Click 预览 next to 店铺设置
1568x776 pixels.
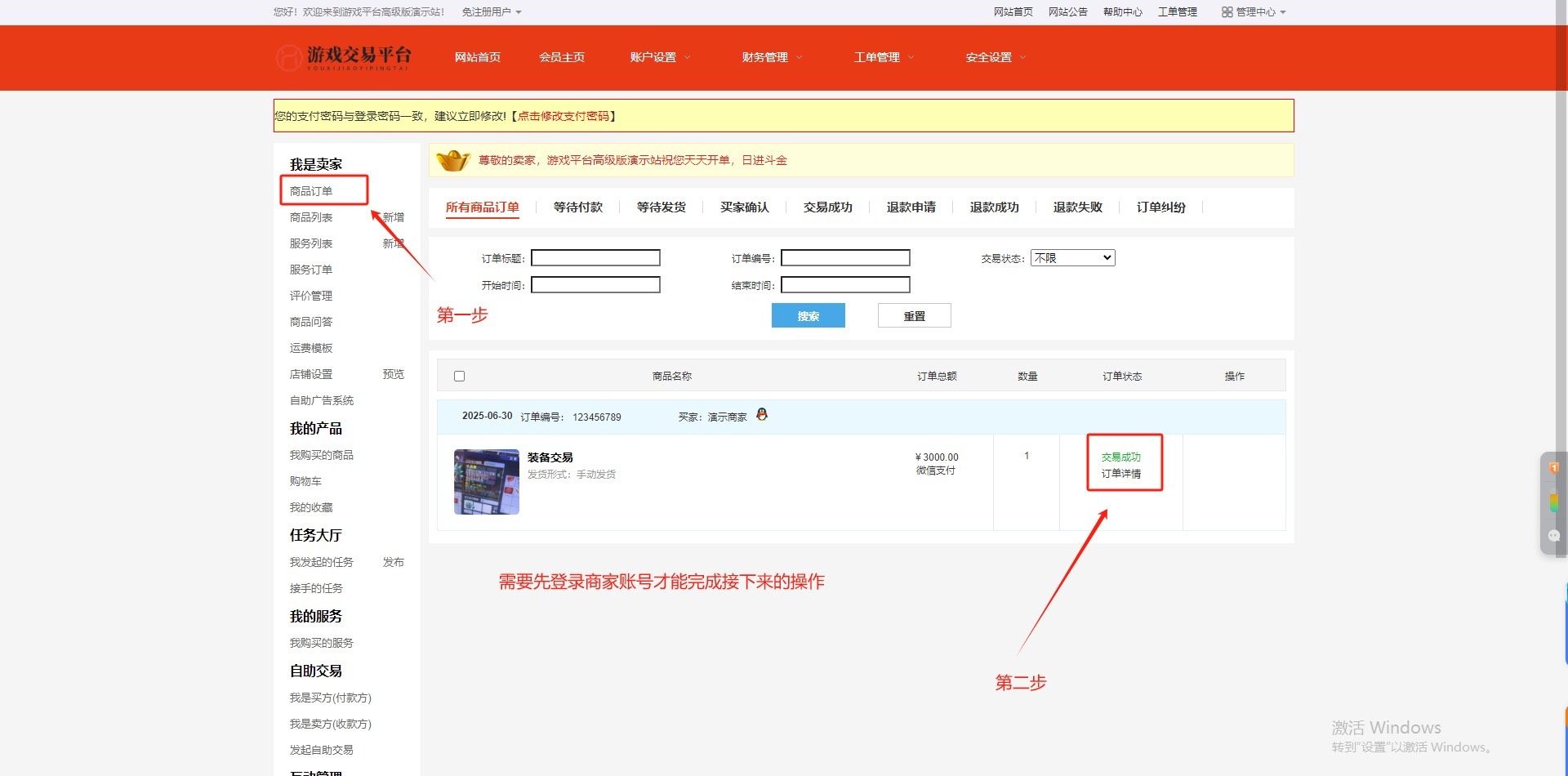pos(394,374)
